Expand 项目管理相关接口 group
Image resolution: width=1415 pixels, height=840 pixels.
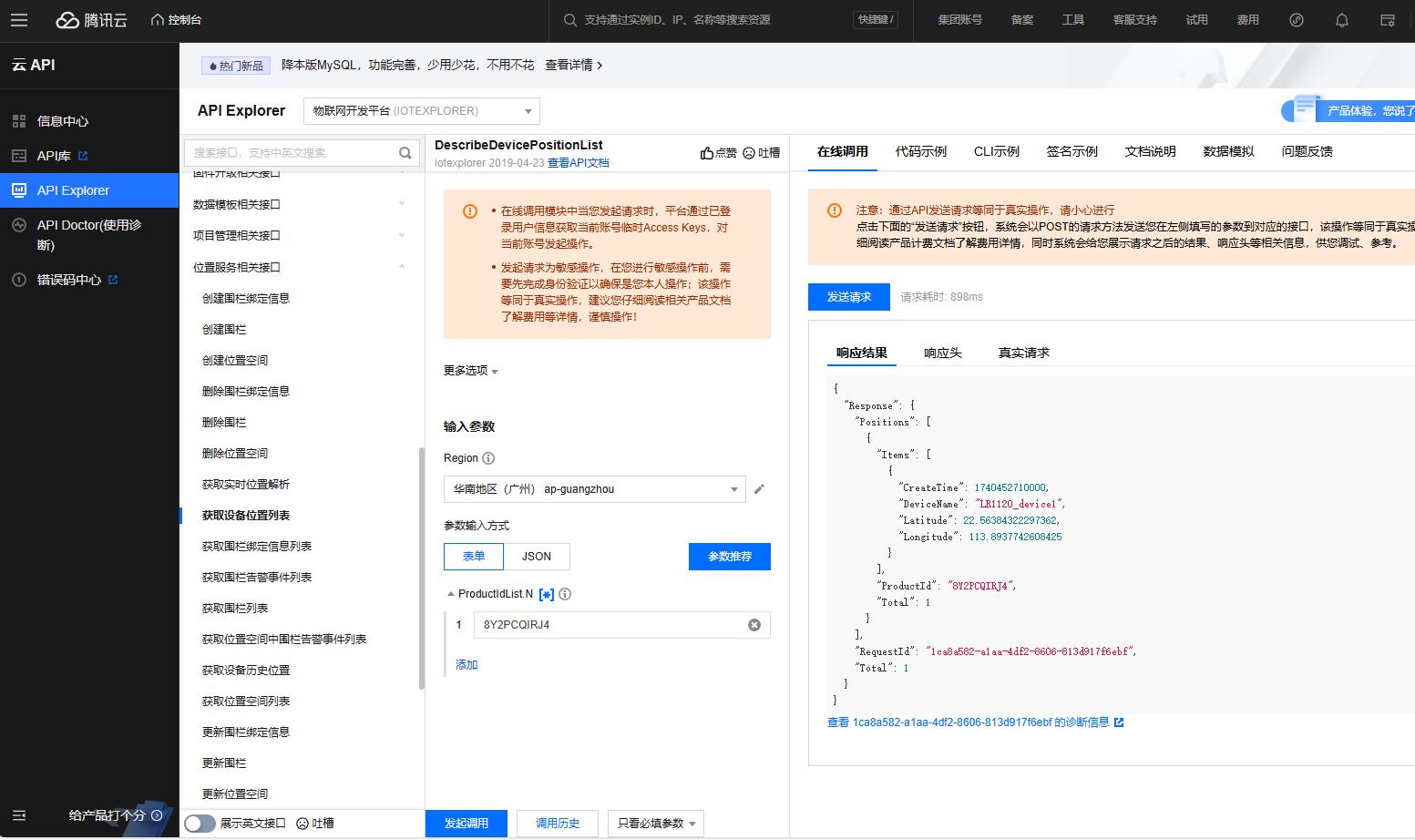(x=302, y=235)
